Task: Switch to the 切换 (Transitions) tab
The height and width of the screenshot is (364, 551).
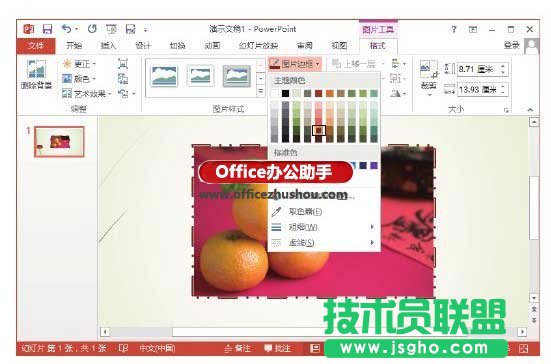Action: tap(177, 46)
